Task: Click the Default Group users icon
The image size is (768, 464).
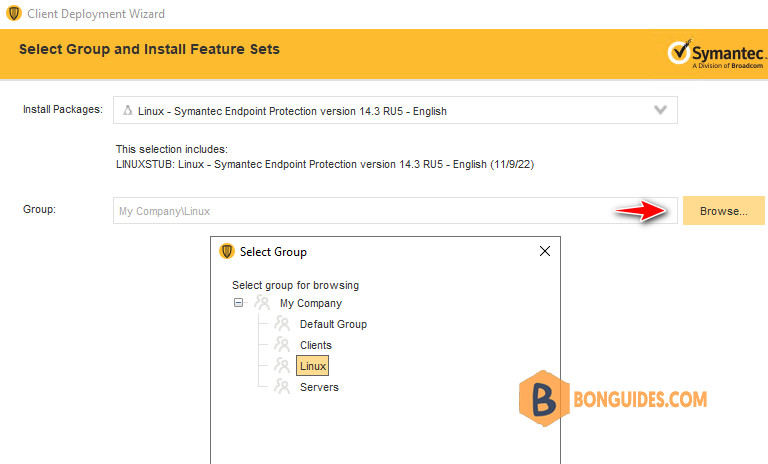Action: (x=282, y=324)
